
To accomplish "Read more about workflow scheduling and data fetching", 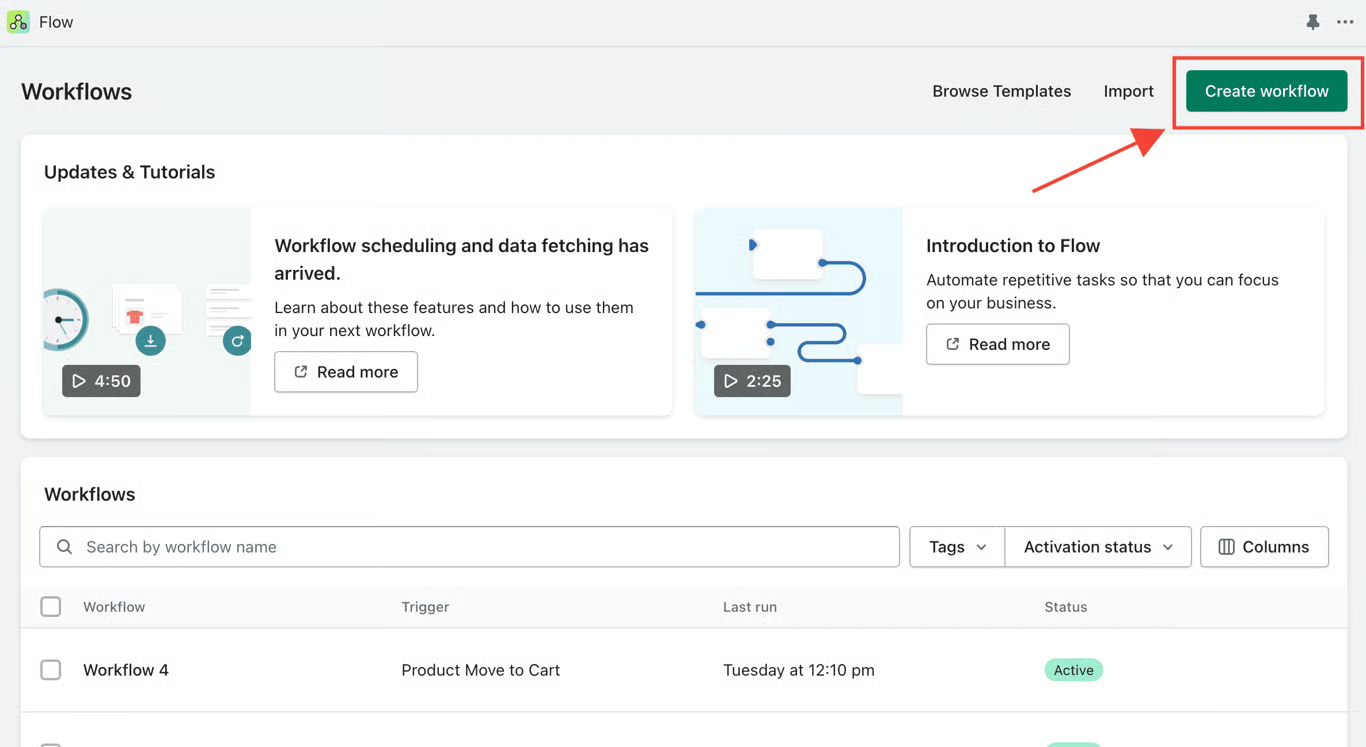I will [x=346, y=372].
